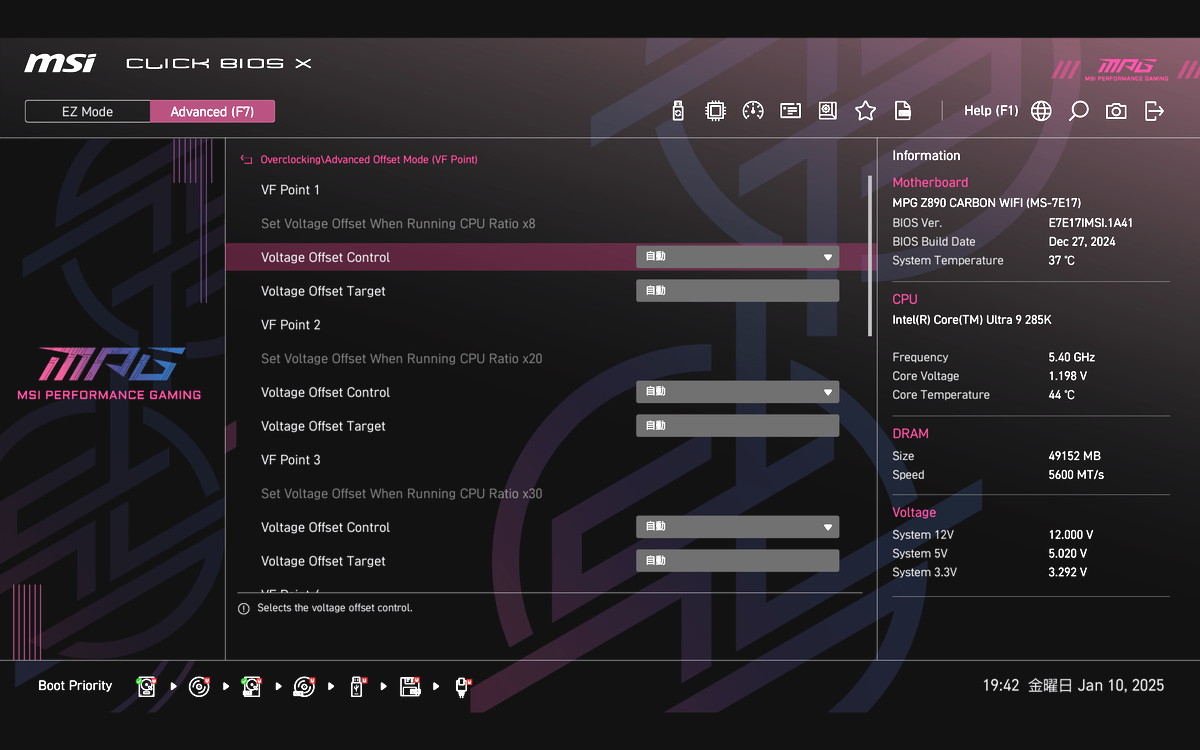
Task: Open VF Point 3 Voltage Offset Control dropdown
Action: pyautogui.click(x=737, y=527)
